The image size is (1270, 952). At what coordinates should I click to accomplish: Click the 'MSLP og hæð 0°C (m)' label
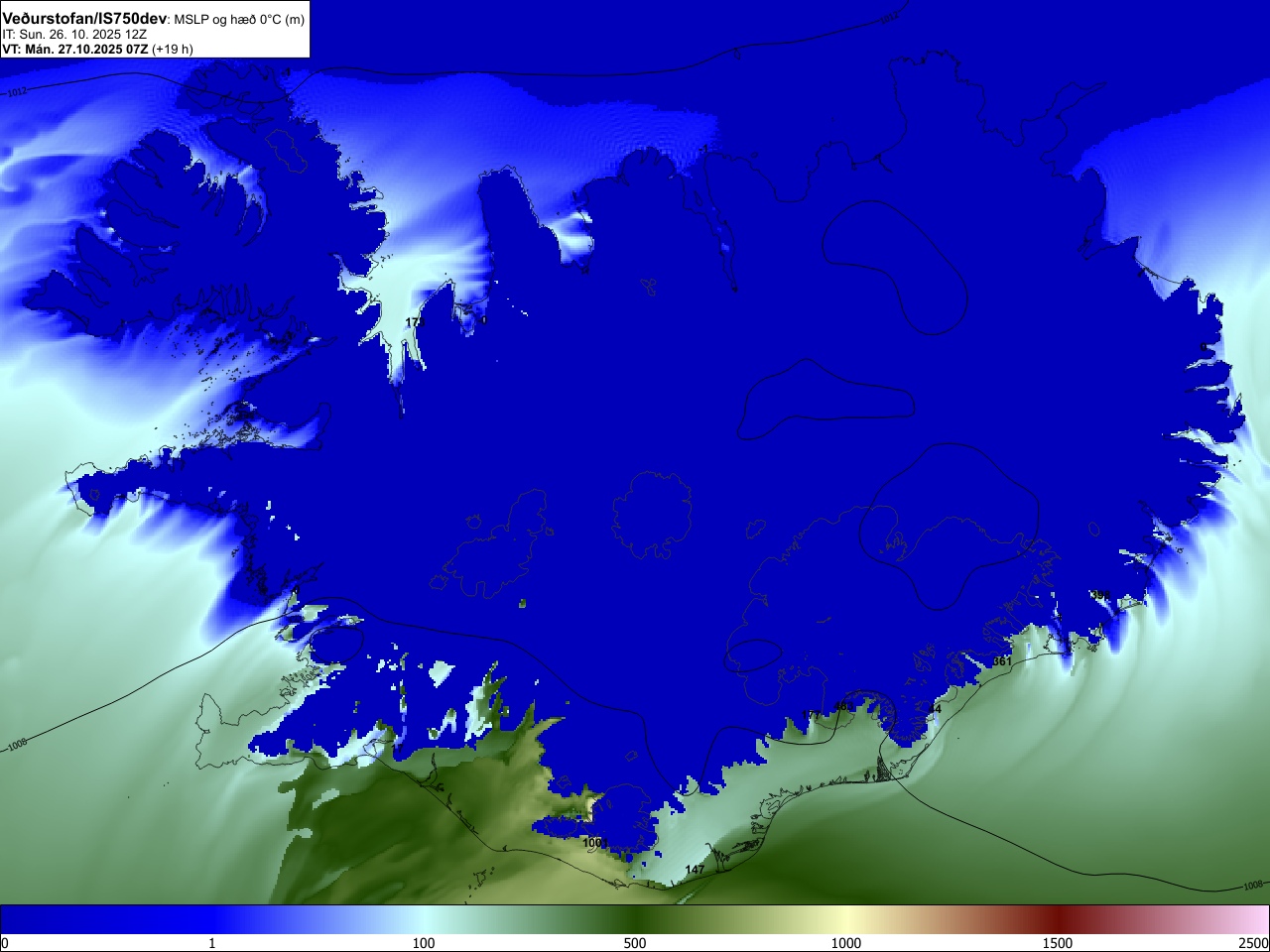click(x=239, y=20)
